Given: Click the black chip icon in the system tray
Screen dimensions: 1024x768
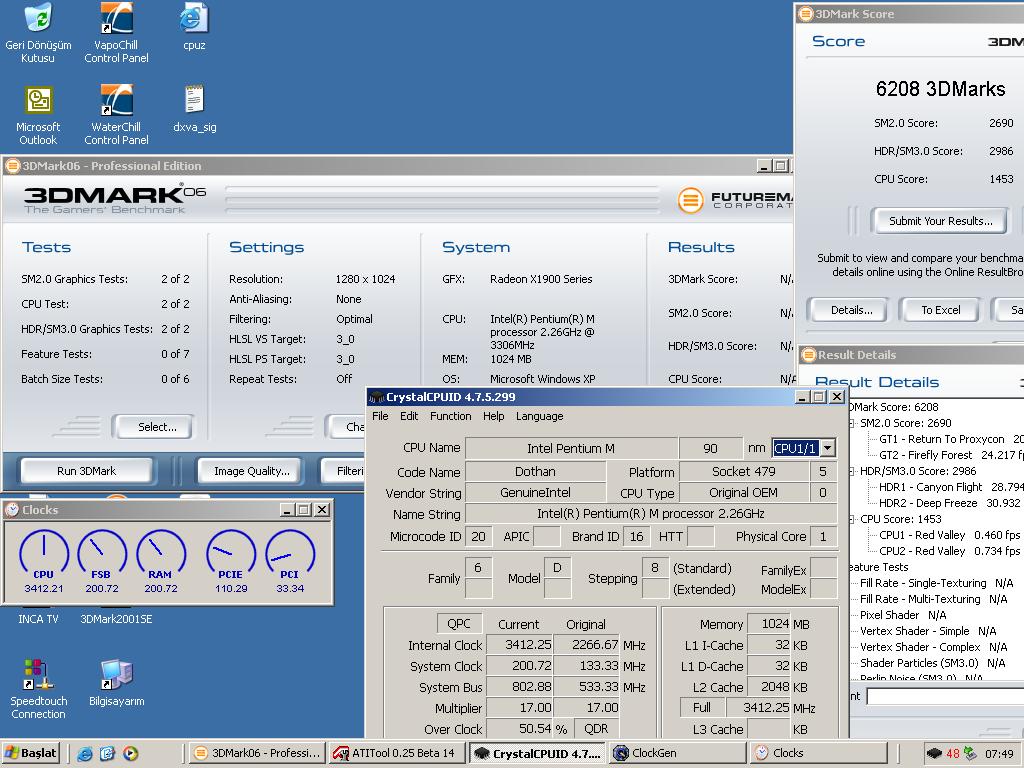Looking at the screenshot, I should pyautogui.click(x=934, y=754).
